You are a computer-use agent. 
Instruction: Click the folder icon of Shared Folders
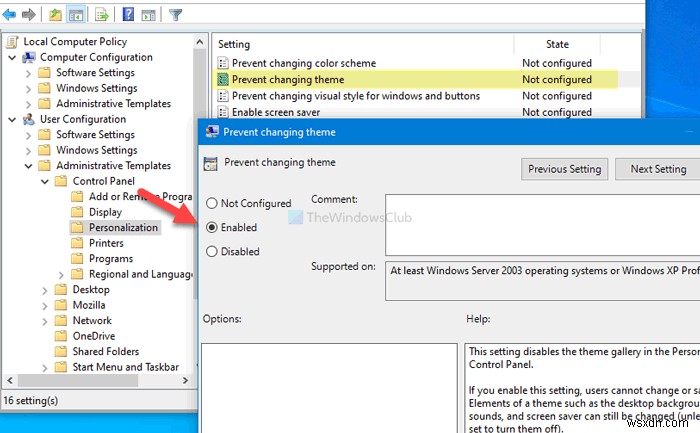coord(61,351)
